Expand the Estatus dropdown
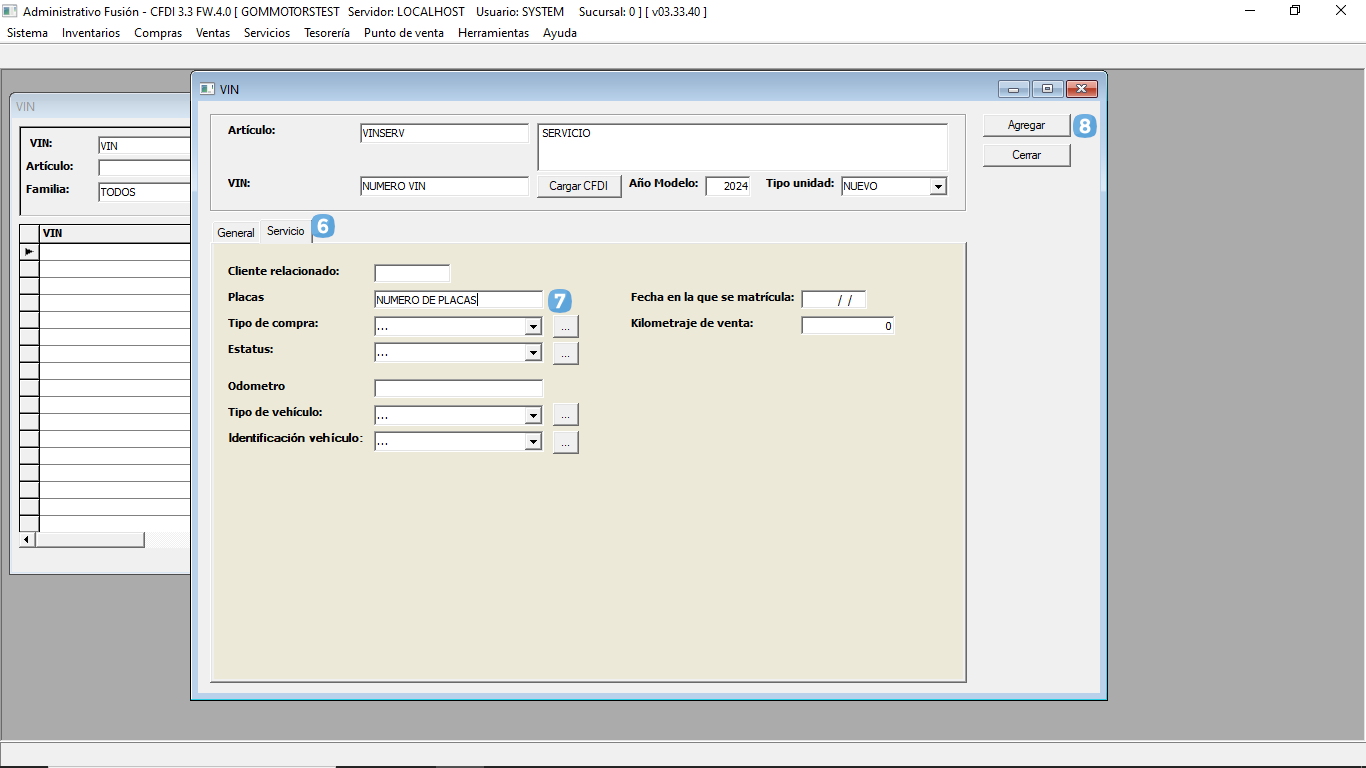 (533, 352)
